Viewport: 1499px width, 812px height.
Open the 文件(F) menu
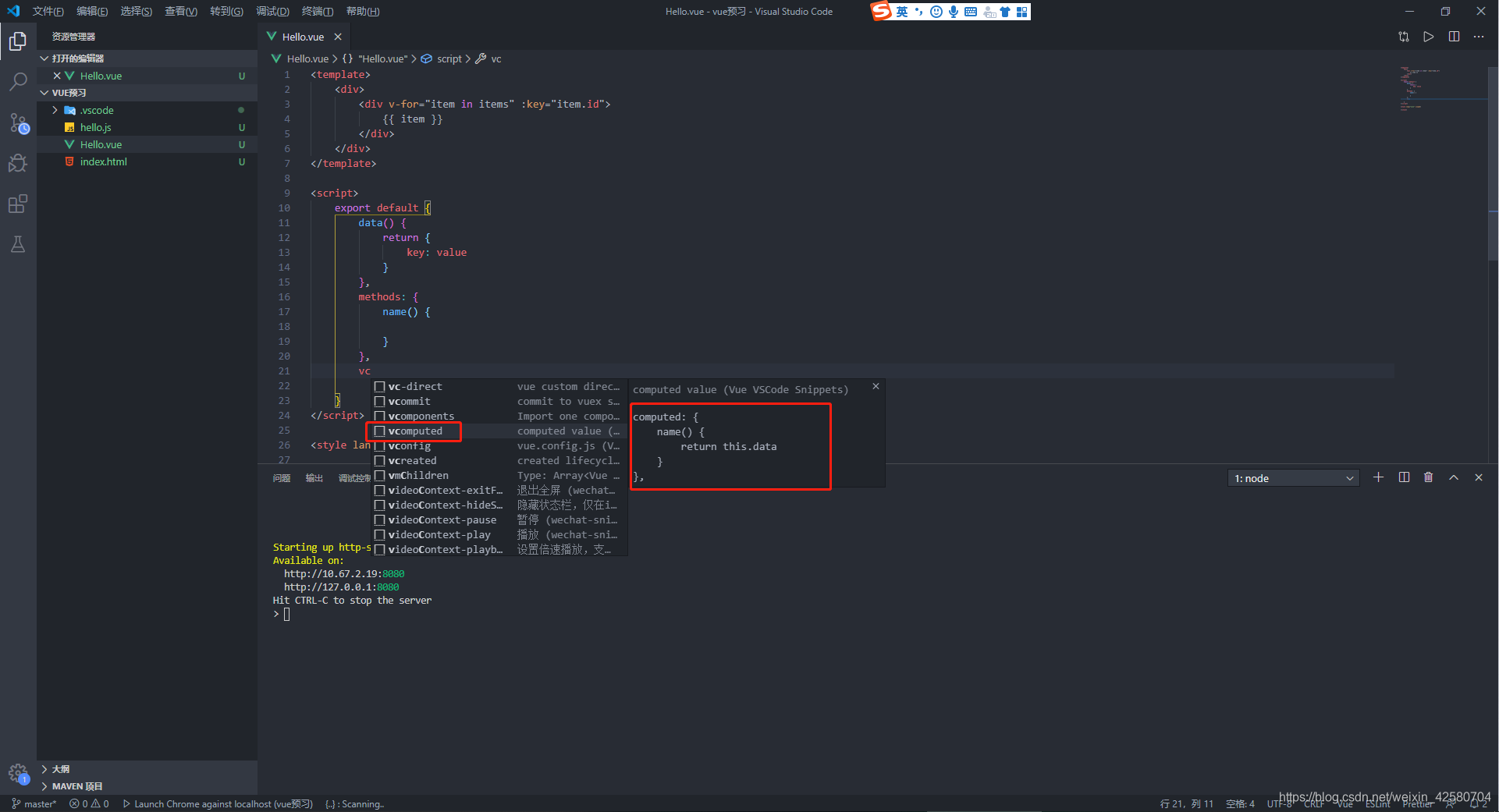point(48,11)
